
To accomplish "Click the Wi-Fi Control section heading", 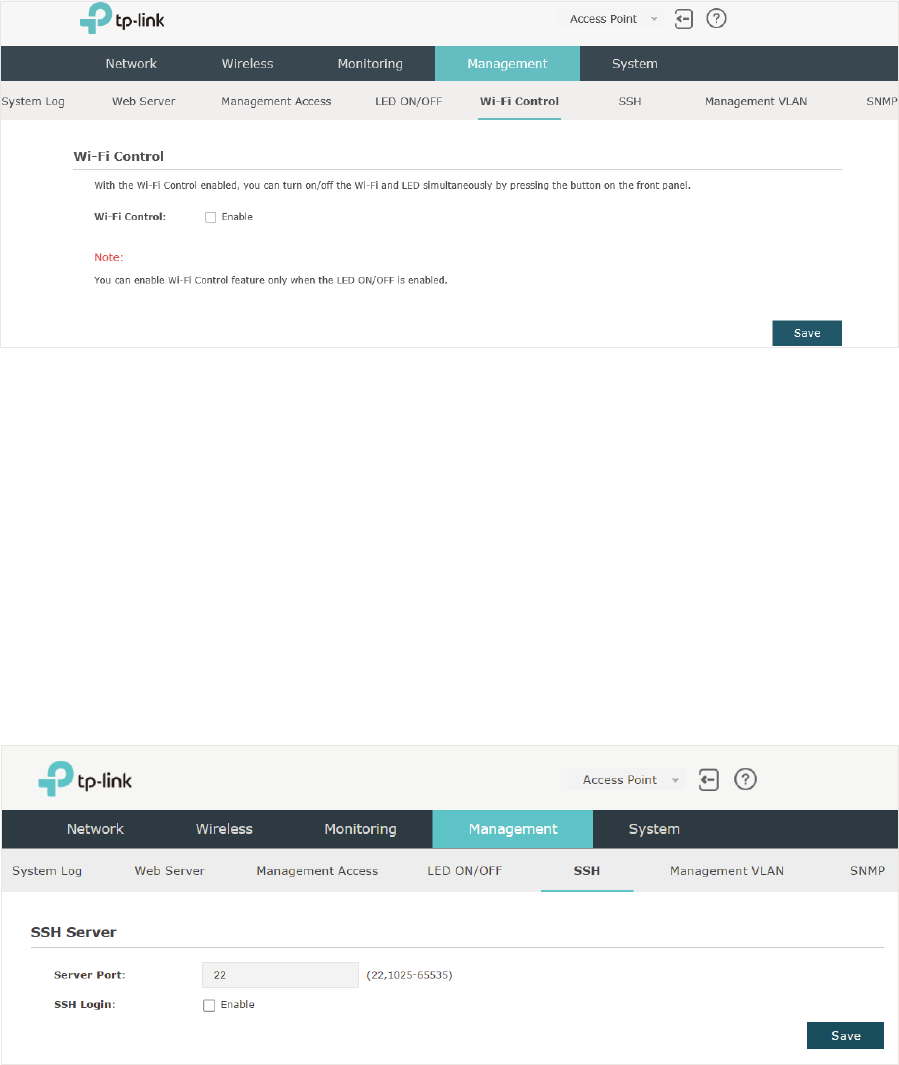I will click(119, 156).
